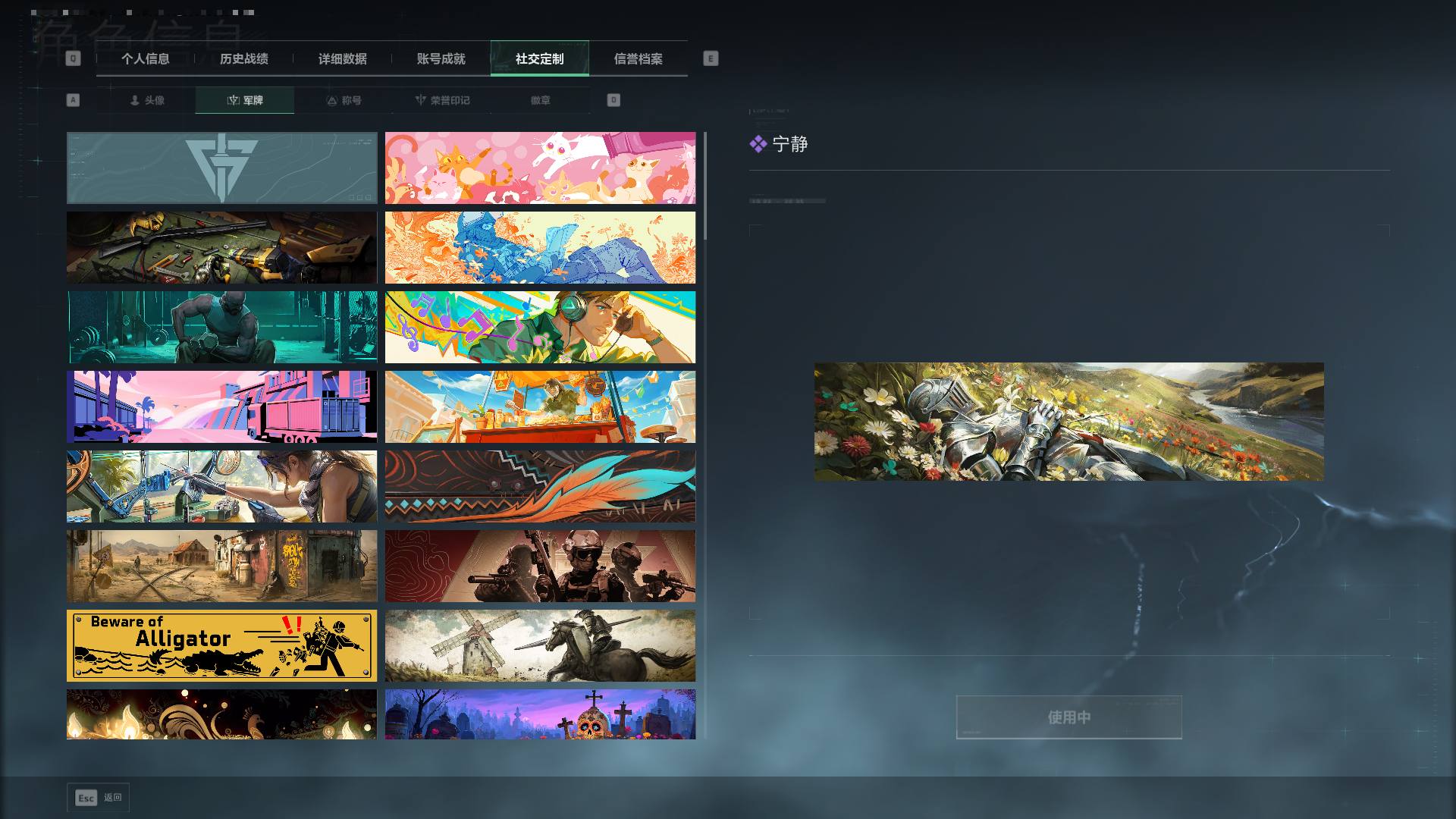This screenshot has height=819, width=1456.
Task: Select the pink cats dog tag
Action: coord(540,168)
